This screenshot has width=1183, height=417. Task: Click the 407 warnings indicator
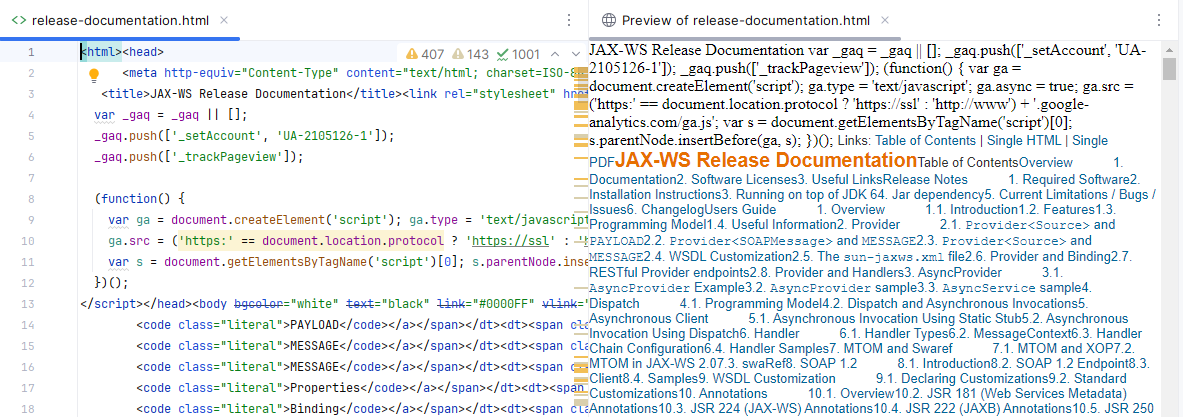coord(426,54)
